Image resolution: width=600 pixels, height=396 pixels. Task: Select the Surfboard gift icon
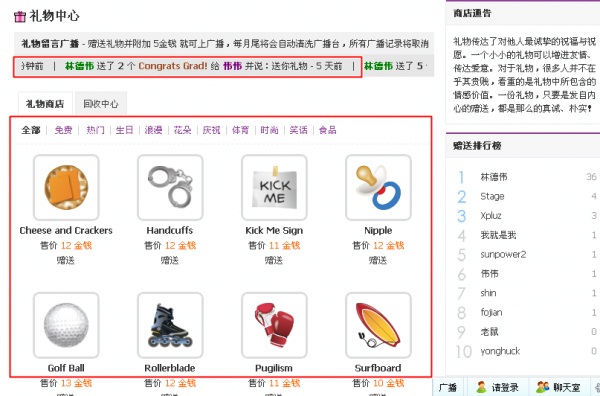(x=378, y=325)
